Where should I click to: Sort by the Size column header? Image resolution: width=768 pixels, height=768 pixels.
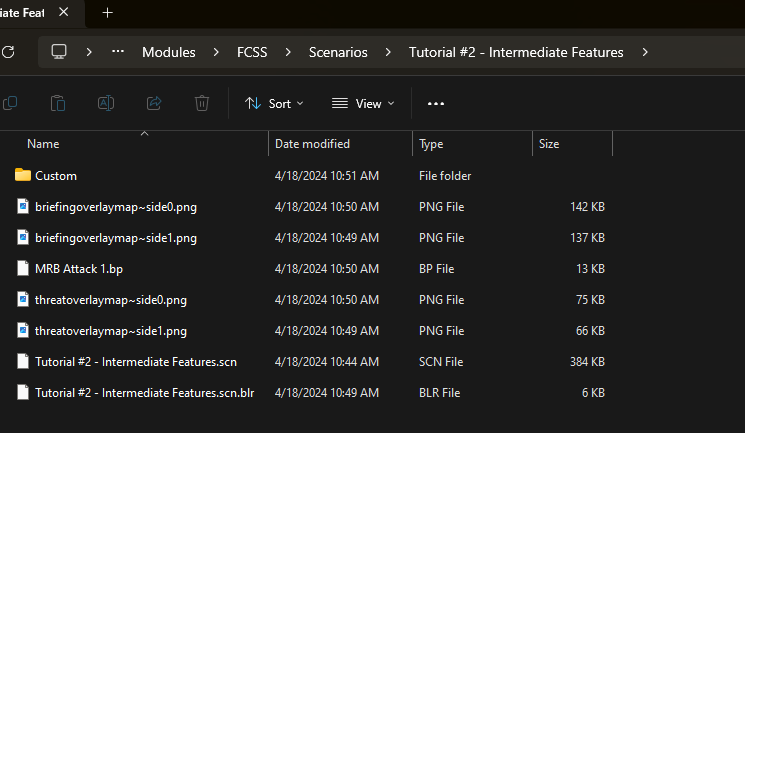point(549,144)
